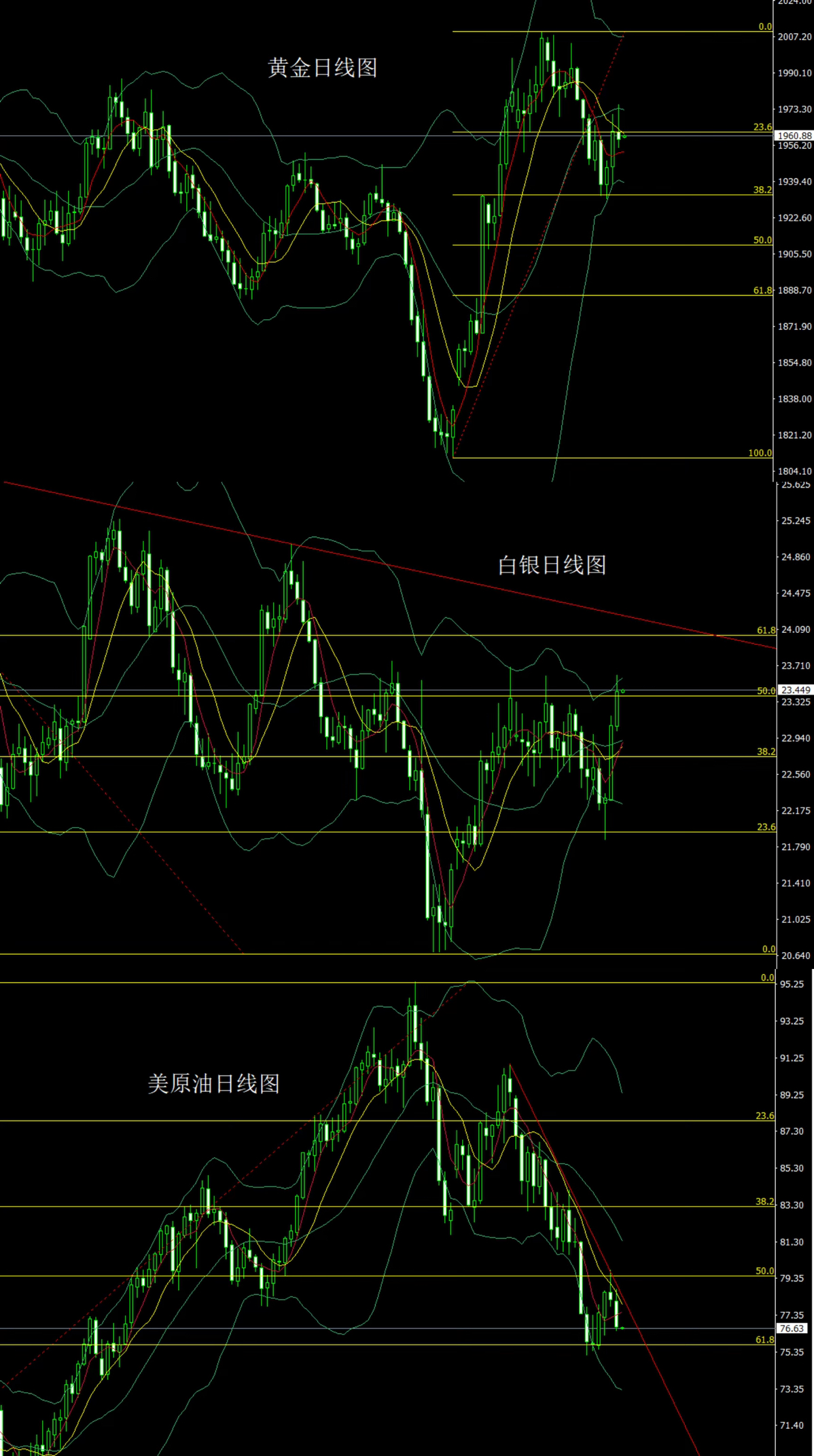Click the gold chart 100.0 Fibonacci label

tap(760, 453)
